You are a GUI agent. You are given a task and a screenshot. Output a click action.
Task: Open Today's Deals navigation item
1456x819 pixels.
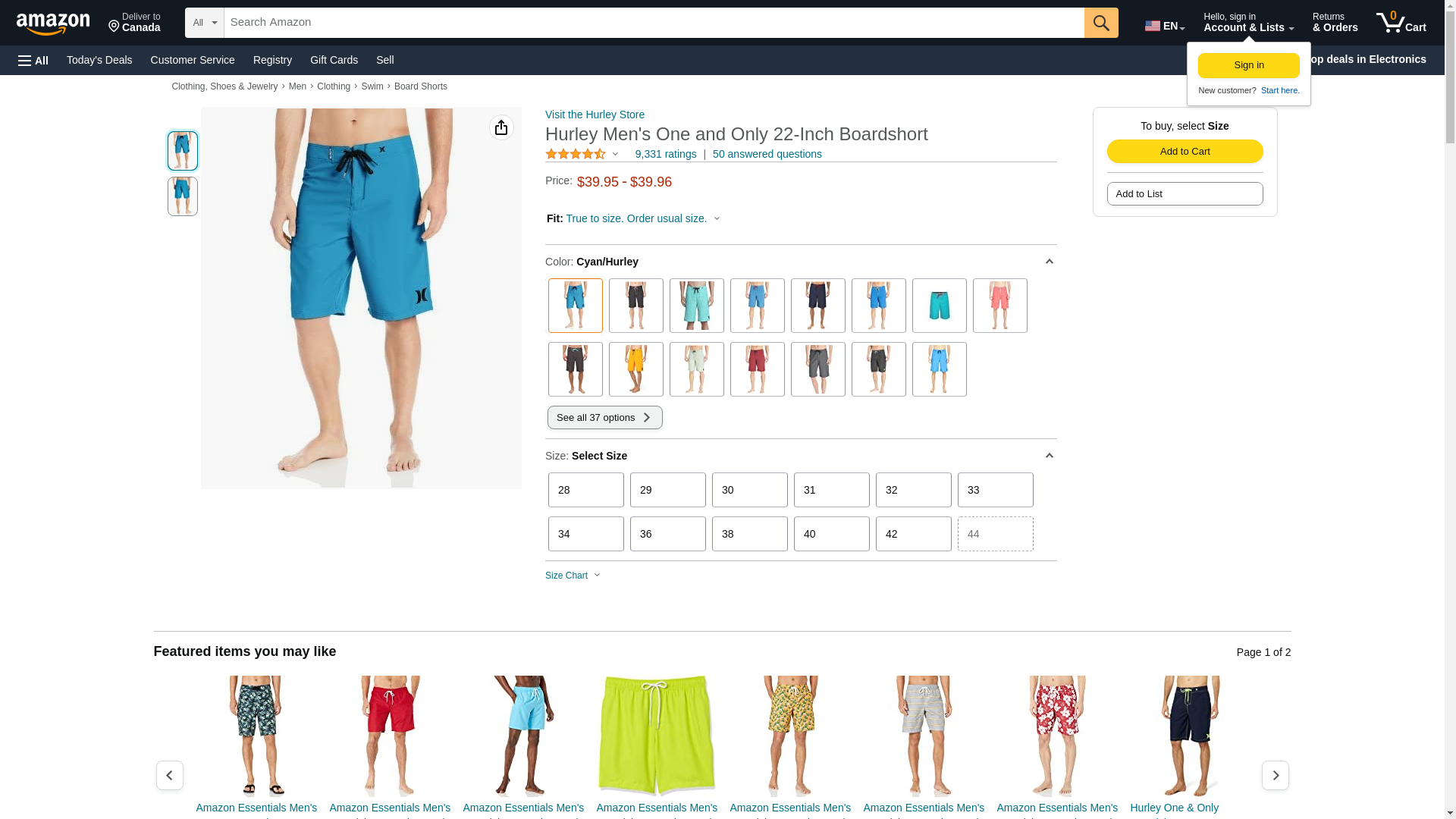(99, 60)
